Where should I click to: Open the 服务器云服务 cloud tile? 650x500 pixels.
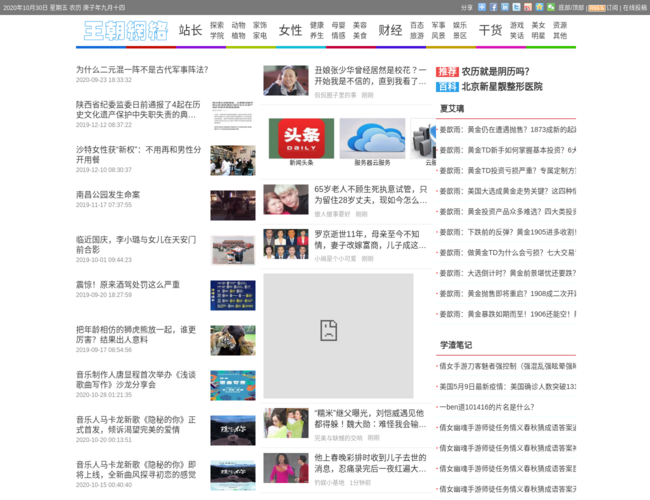click(372, 138)
